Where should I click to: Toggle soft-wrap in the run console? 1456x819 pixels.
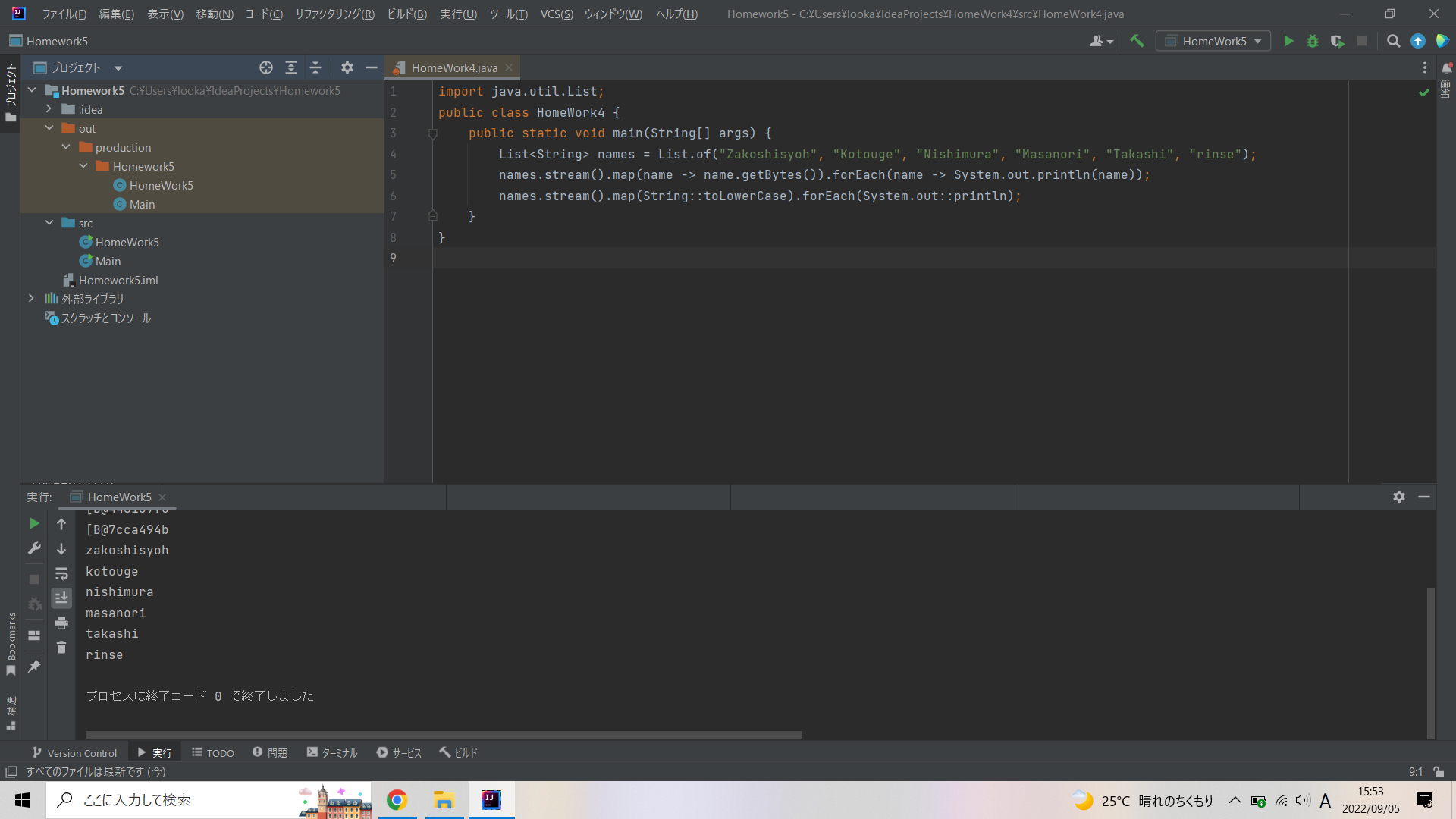click(x=61, y=574)
